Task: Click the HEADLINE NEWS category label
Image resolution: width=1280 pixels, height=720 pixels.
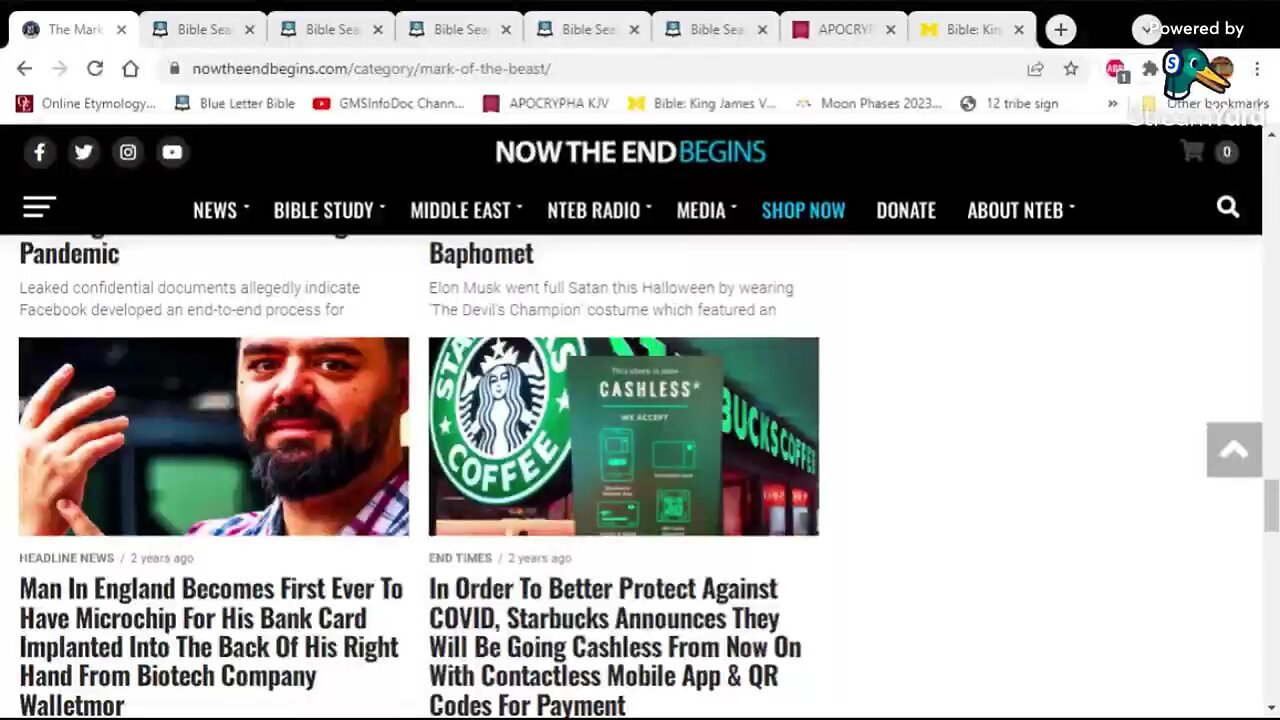Action: pyautogui.click(x=66, y=558)
